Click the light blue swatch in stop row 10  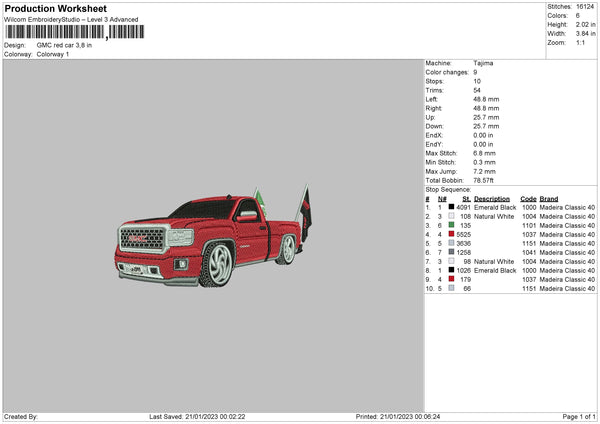[452, 288]
